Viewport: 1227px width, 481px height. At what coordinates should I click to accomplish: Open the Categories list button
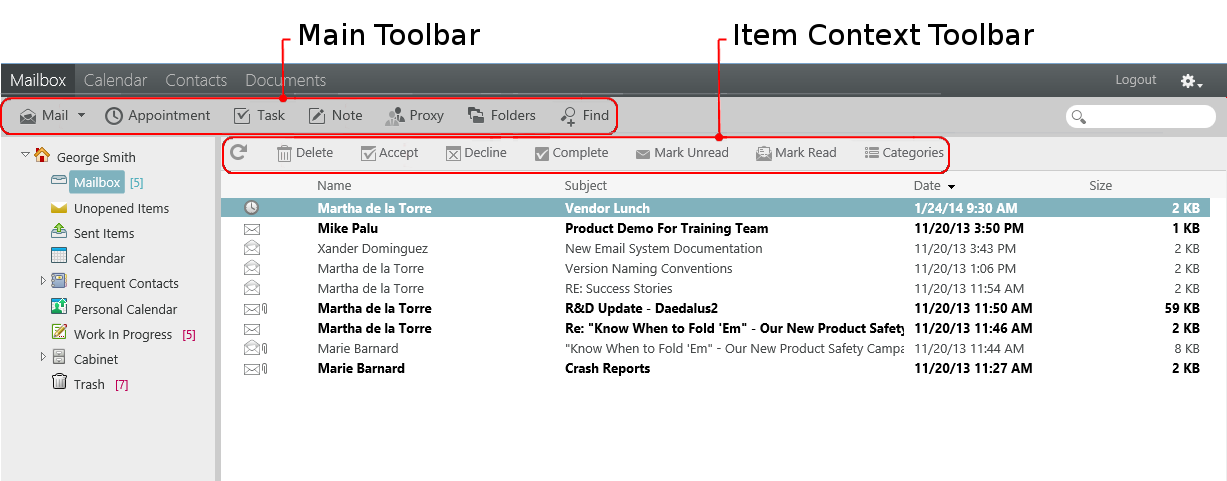[x=904, y=153]
